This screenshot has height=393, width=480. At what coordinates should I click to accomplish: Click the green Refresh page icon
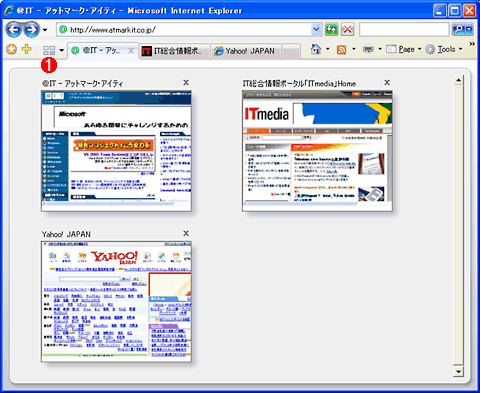pyautogui.click(x=332, y=30)
